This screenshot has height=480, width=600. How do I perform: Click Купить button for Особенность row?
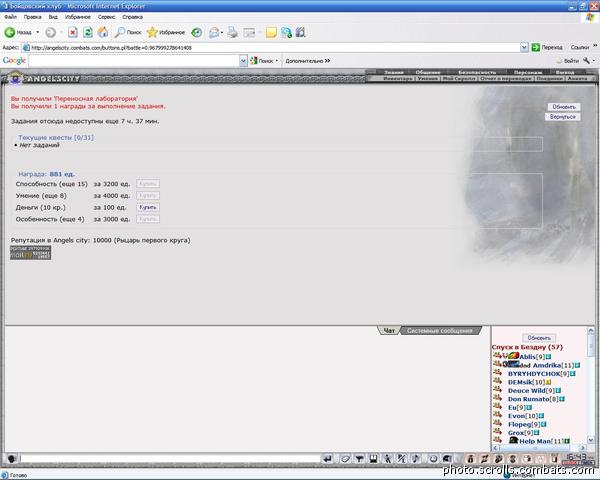148,219
